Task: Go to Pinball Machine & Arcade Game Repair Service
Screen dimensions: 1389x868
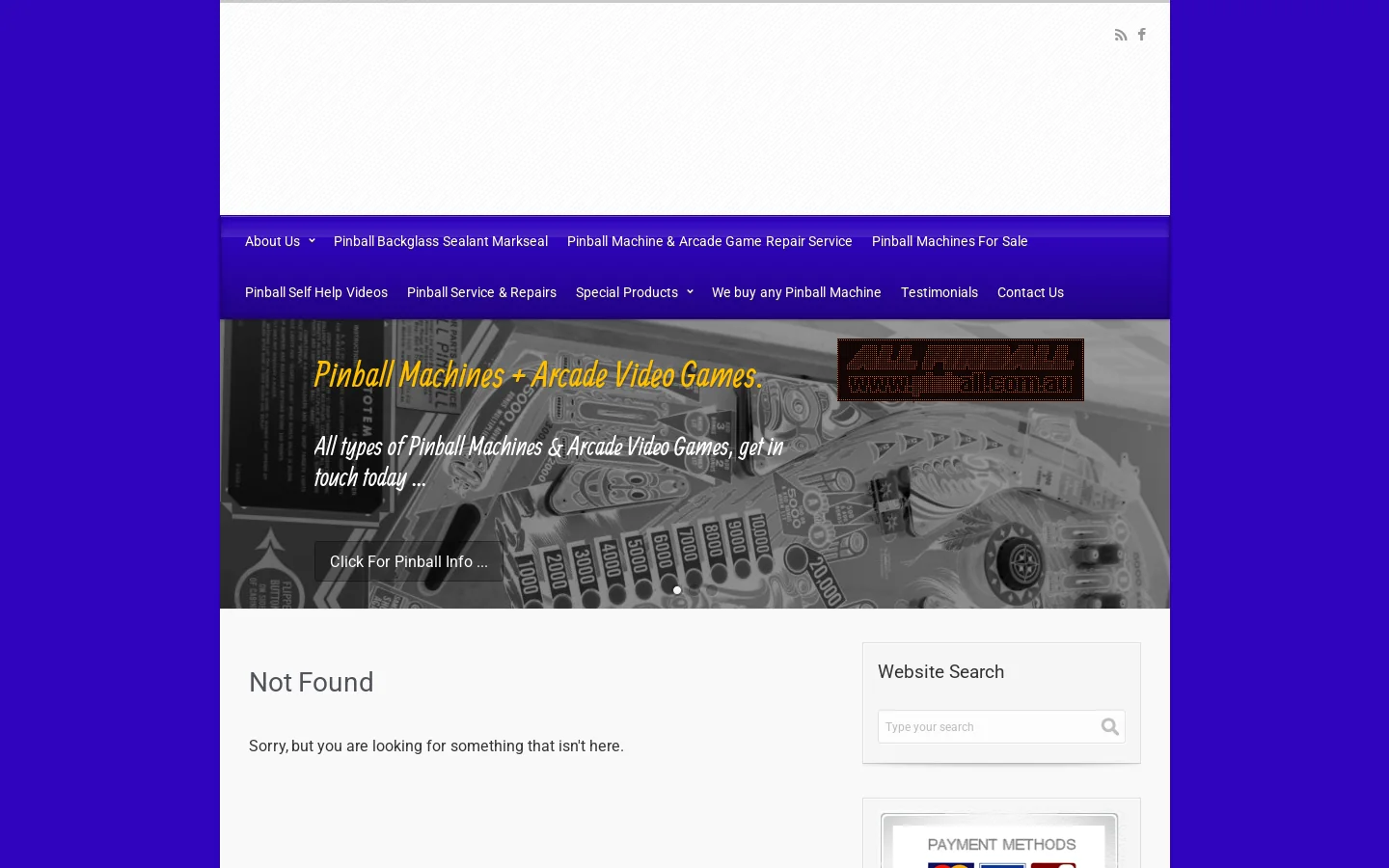Action: (710, 241)
